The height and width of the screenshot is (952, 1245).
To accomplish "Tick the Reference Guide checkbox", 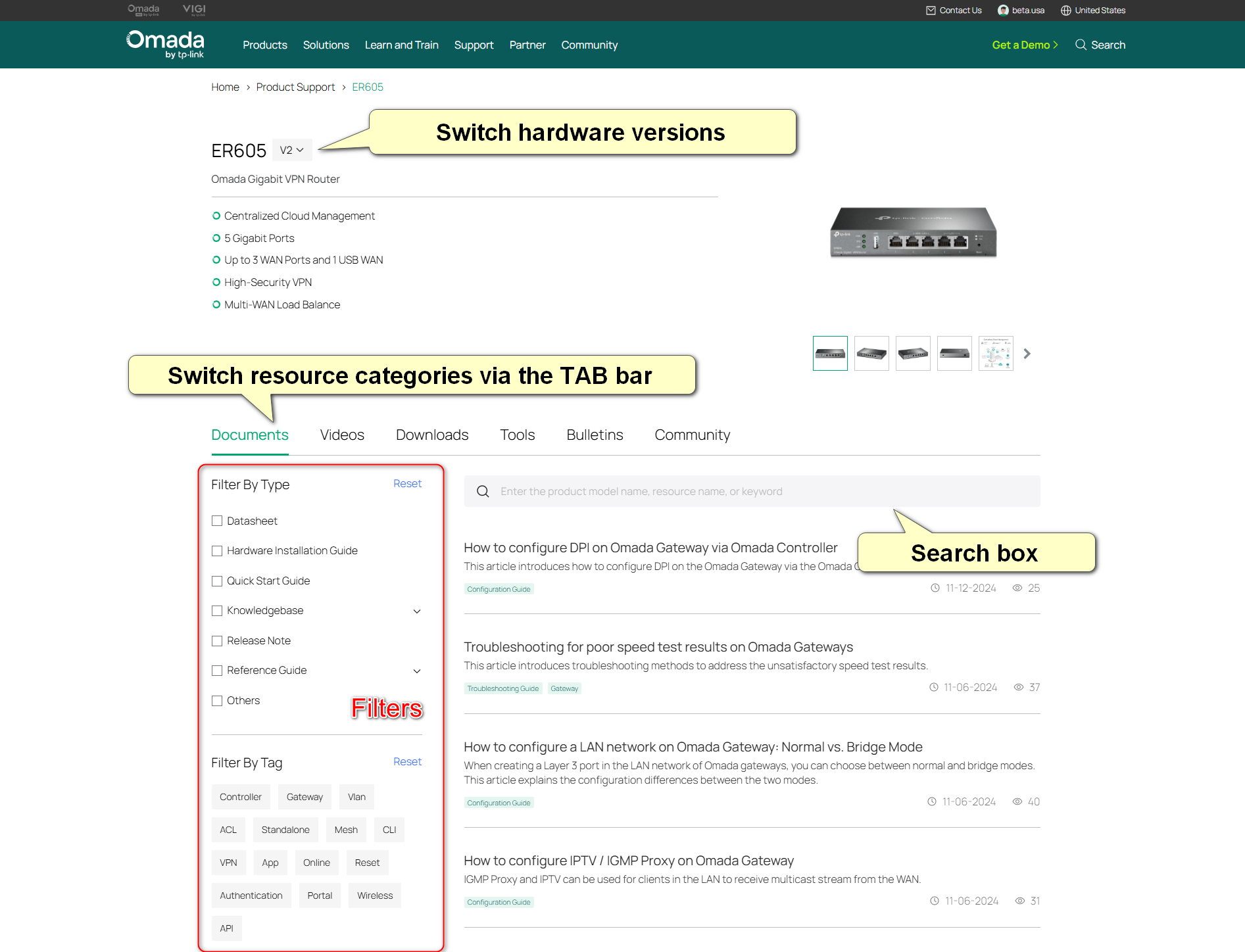I will pyautogui.click(x=217, y=671).
